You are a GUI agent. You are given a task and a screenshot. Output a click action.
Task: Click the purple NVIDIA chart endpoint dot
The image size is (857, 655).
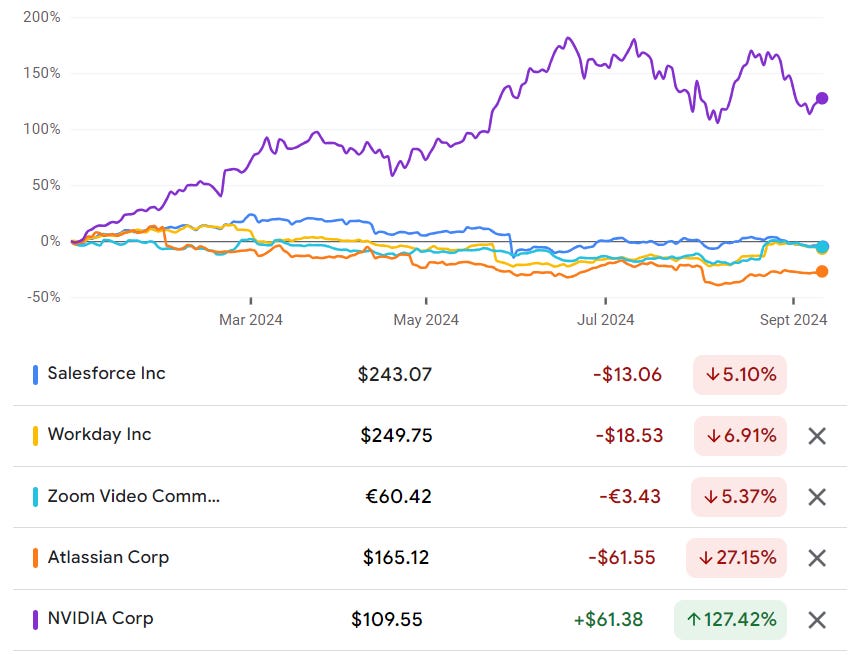[822, 98]
